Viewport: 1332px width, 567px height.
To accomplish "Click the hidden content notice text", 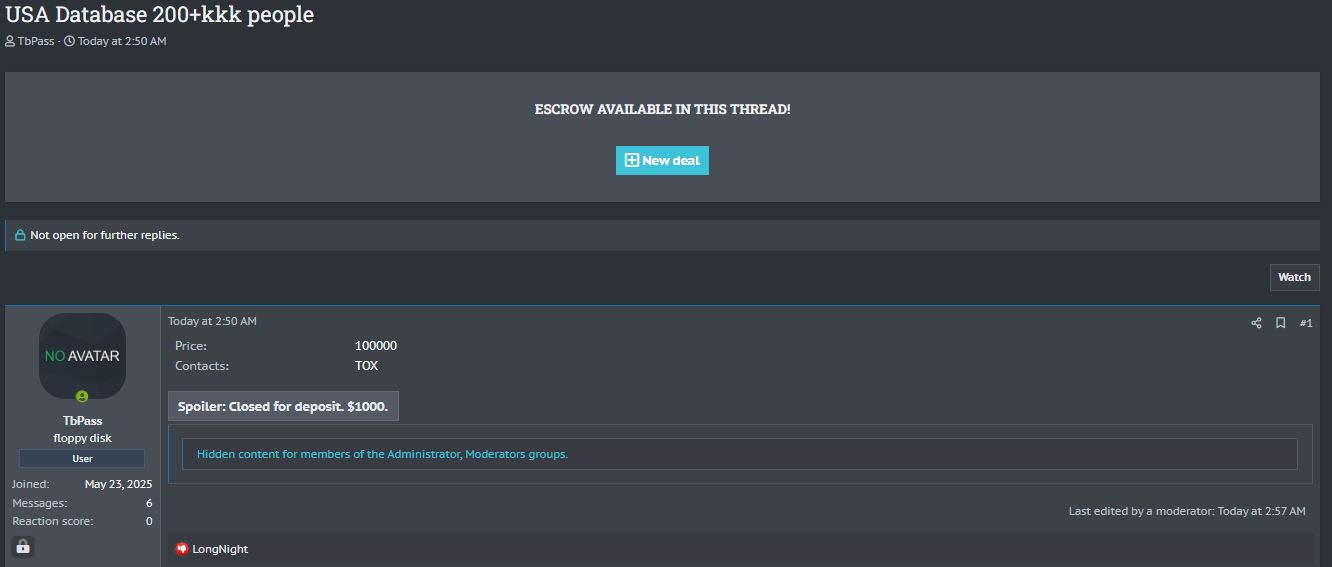I will pyautogui.click(x=382, y=454).
